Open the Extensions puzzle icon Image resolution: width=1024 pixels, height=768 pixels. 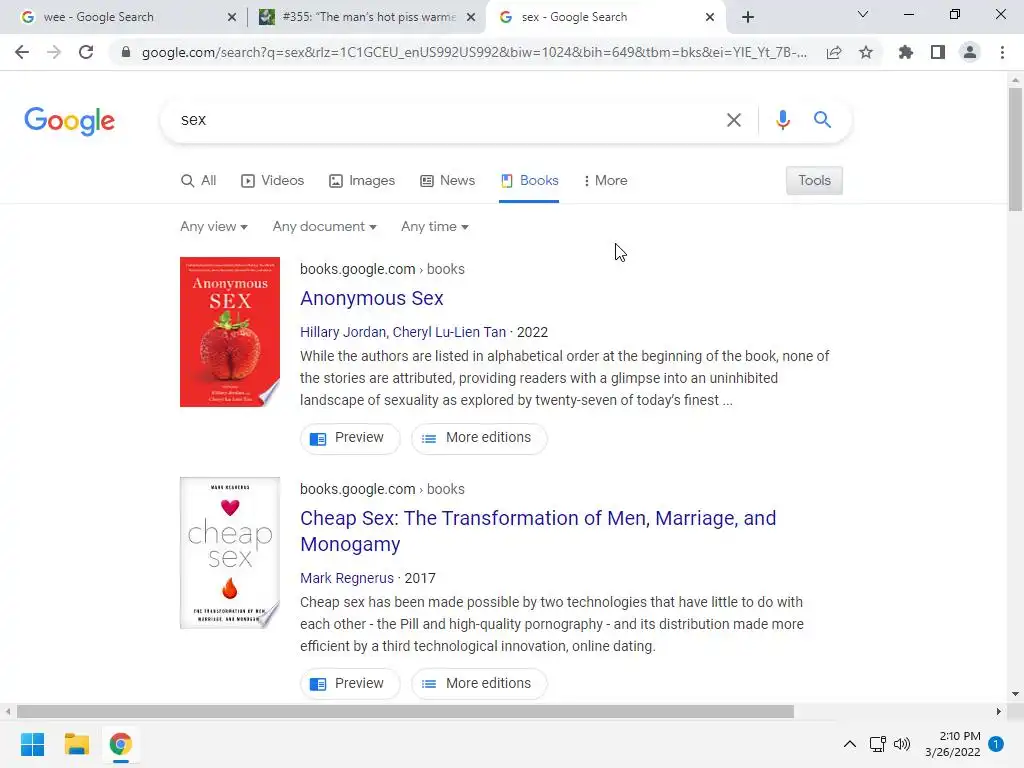[x=905, y=52]
